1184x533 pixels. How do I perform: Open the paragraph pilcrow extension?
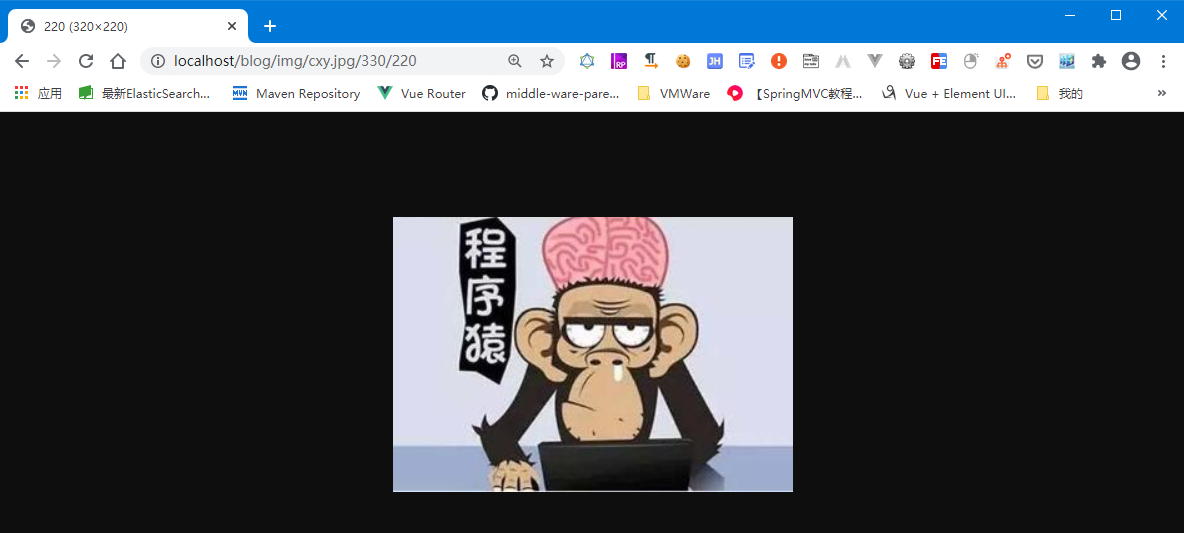tap(651, 61)
